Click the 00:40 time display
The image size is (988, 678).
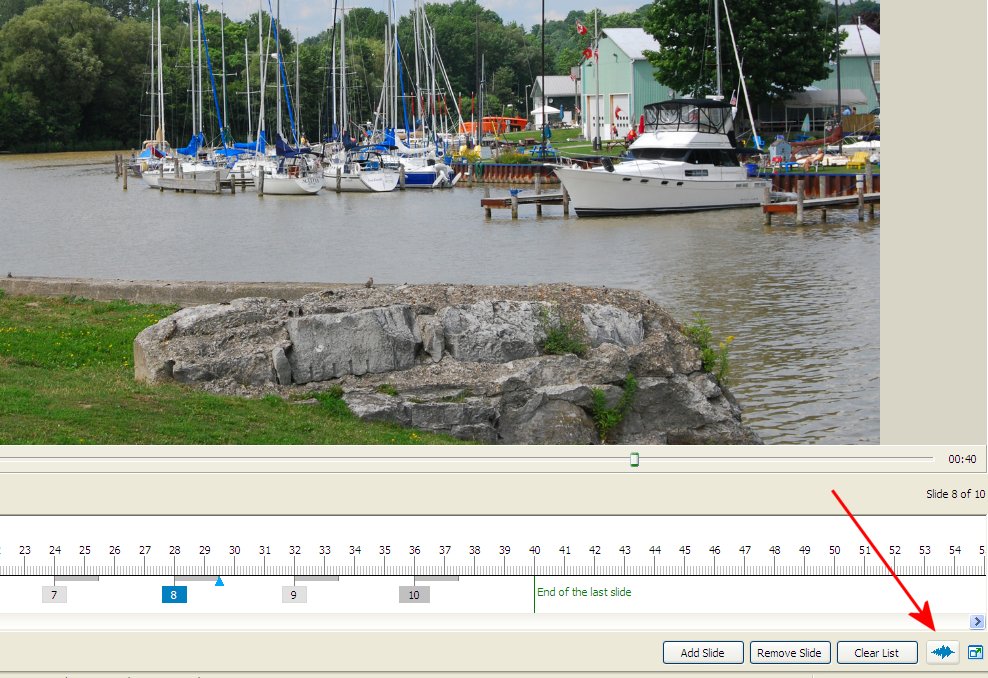click(x=961, y=459)
